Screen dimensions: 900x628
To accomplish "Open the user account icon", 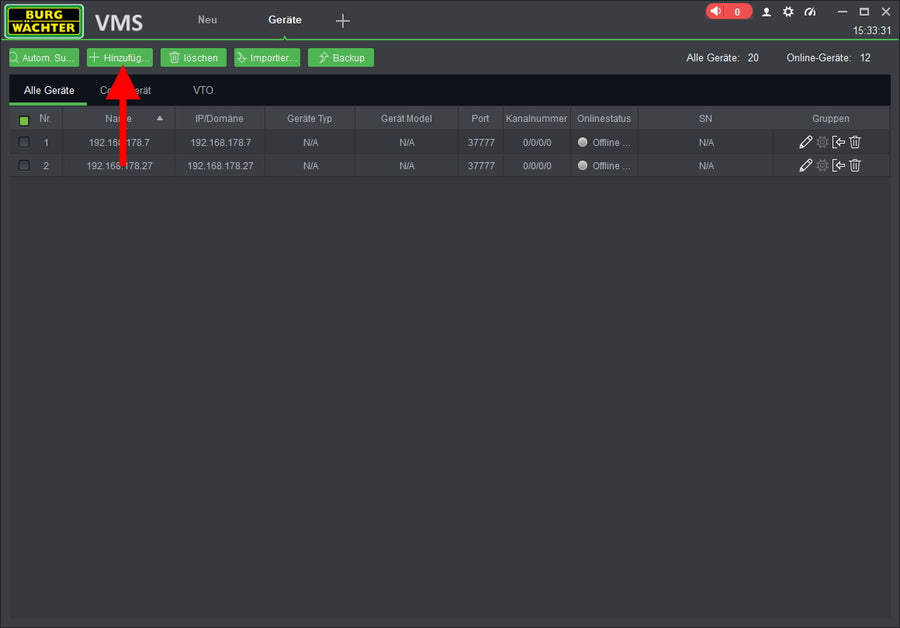I will click(767, 12).
